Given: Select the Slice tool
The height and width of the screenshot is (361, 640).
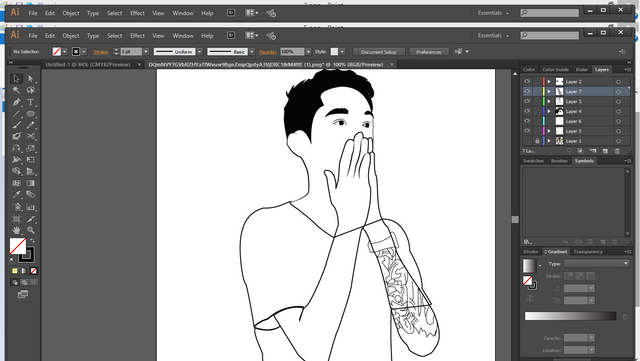Looking at the screenshot, I should tap(31, 219).
